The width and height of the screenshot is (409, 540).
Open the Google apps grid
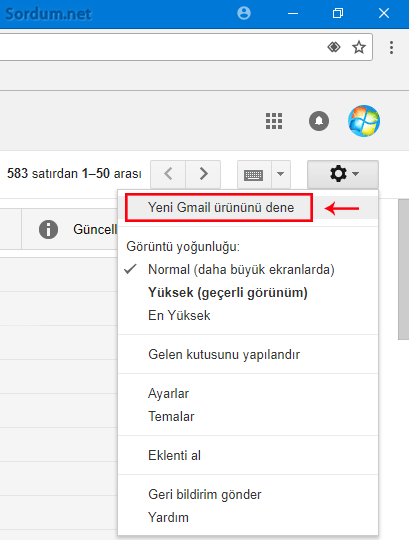click(274, 121)
